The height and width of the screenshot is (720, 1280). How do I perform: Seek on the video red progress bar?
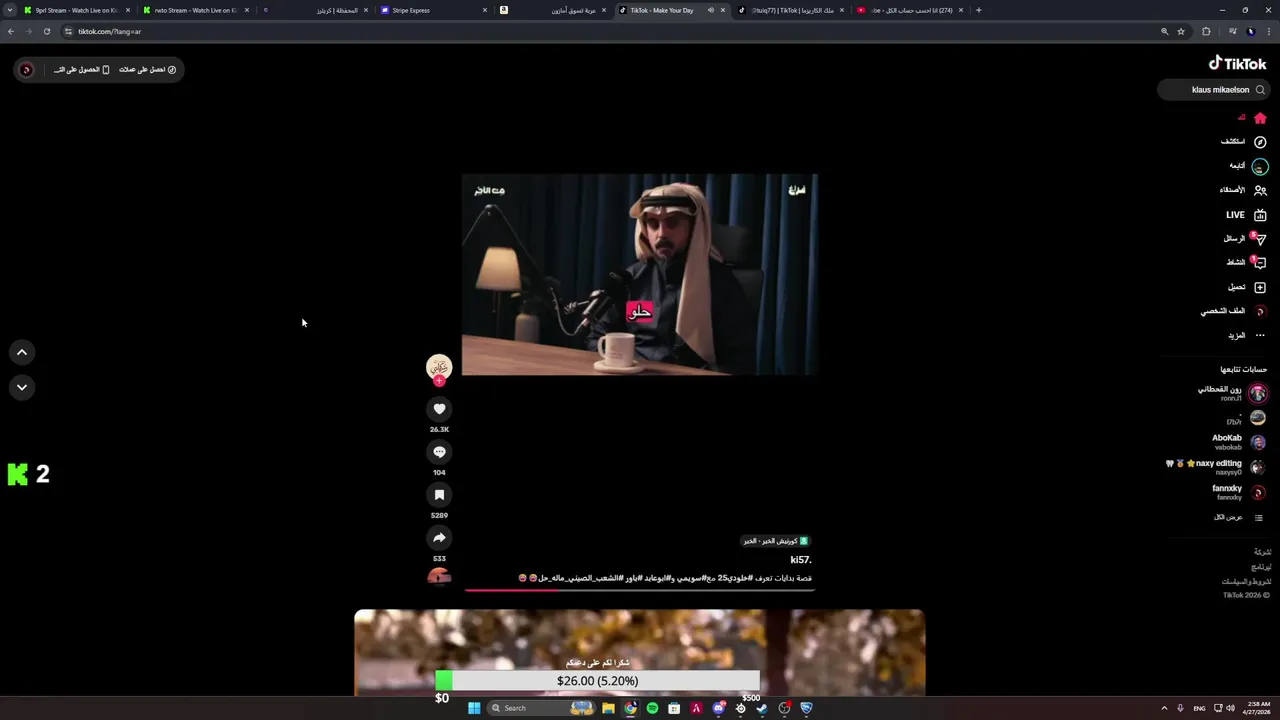[x=639, y=590]
